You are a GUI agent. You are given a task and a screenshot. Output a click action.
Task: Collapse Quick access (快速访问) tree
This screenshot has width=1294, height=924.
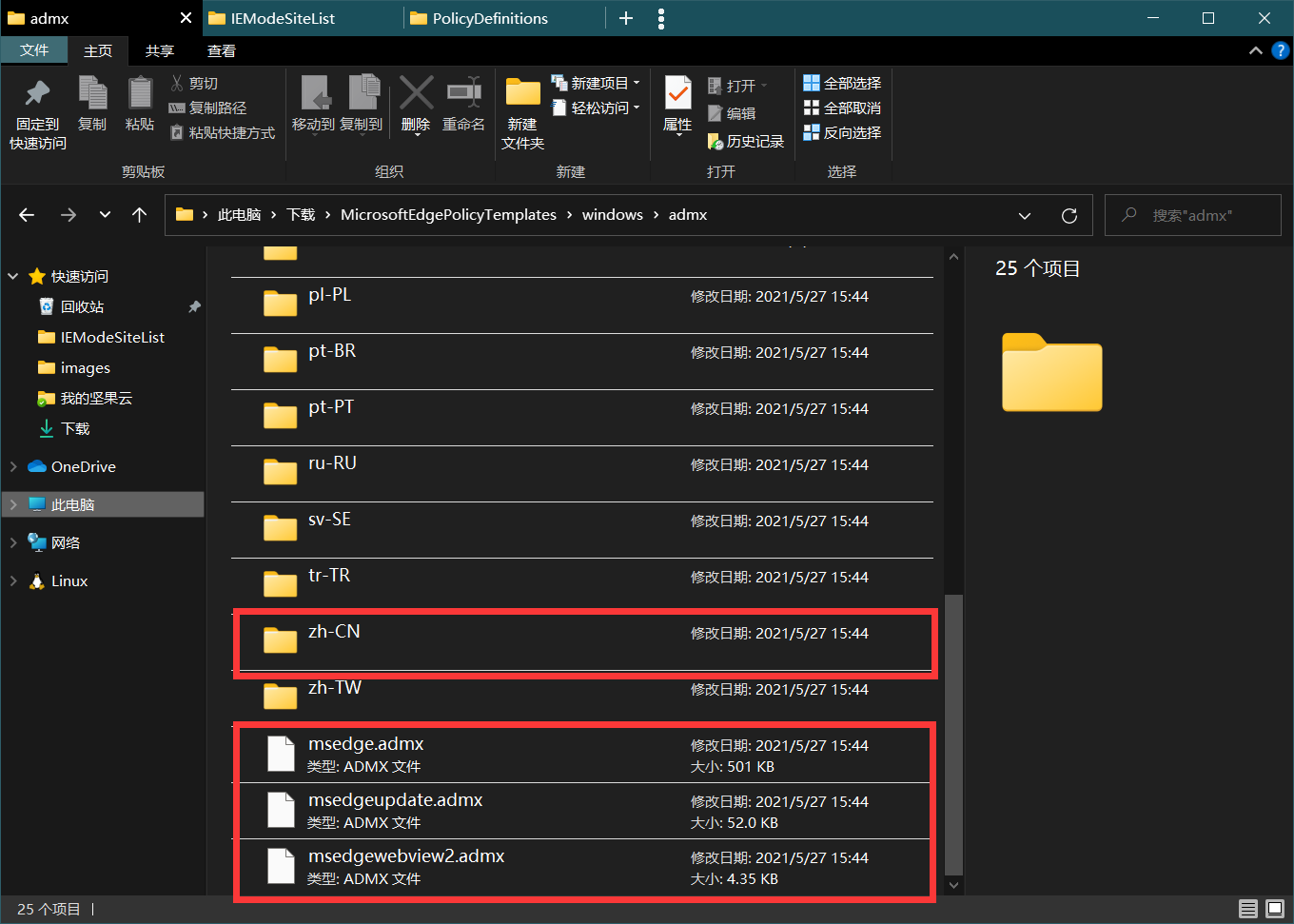[13, 276]
